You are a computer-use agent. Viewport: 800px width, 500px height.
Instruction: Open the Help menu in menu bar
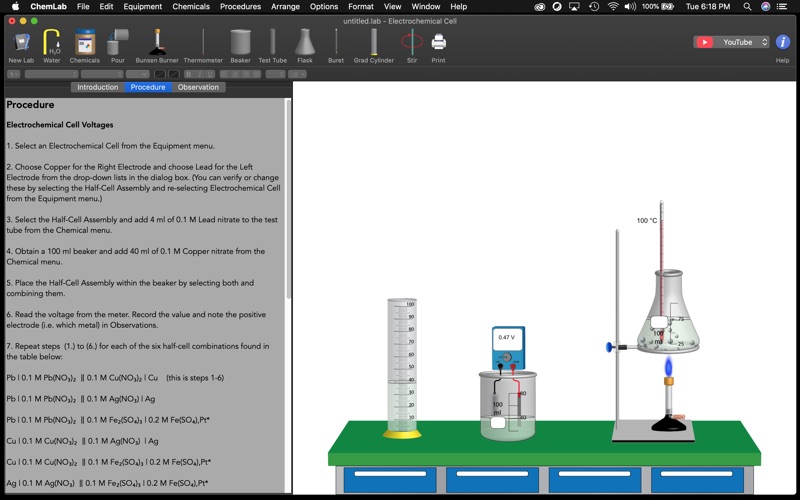pyautogui.click(x=458, y=7)
